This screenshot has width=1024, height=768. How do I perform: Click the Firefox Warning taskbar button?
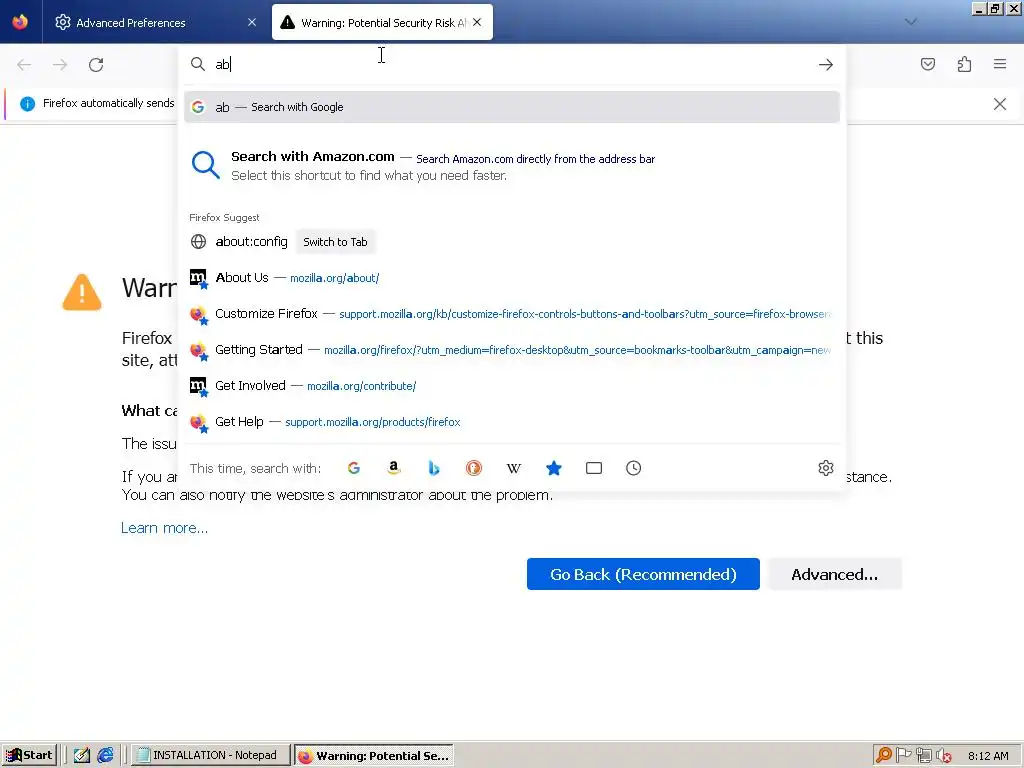tap(374, 755)
